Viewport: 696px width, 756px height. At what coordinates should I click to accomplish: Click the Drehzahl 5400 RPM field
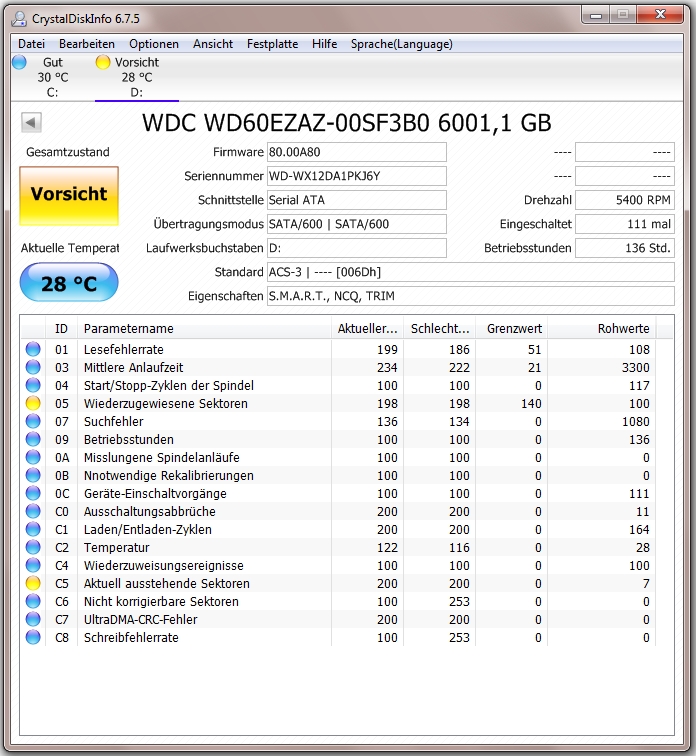click(625, 200)
